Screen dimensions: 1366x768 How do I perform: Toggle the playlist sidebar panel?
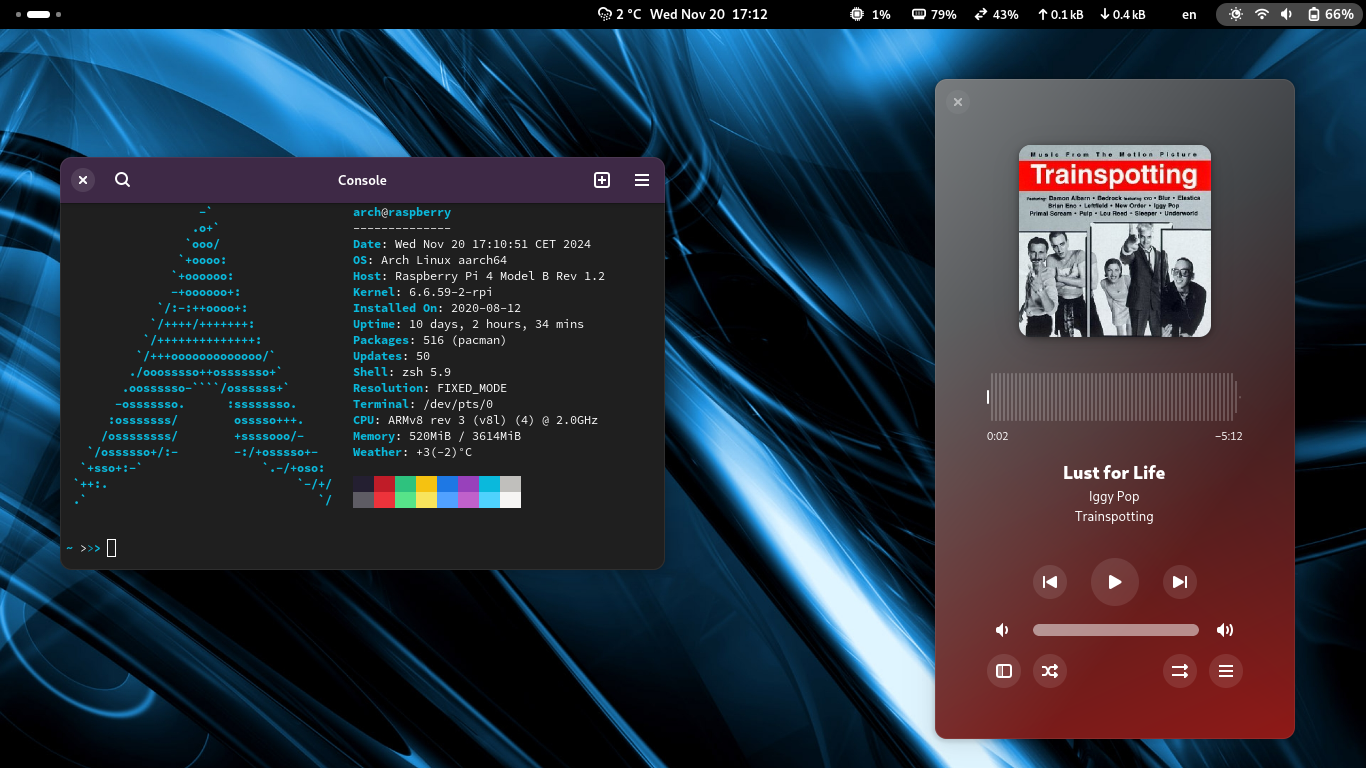click(x=1004, y=671)
